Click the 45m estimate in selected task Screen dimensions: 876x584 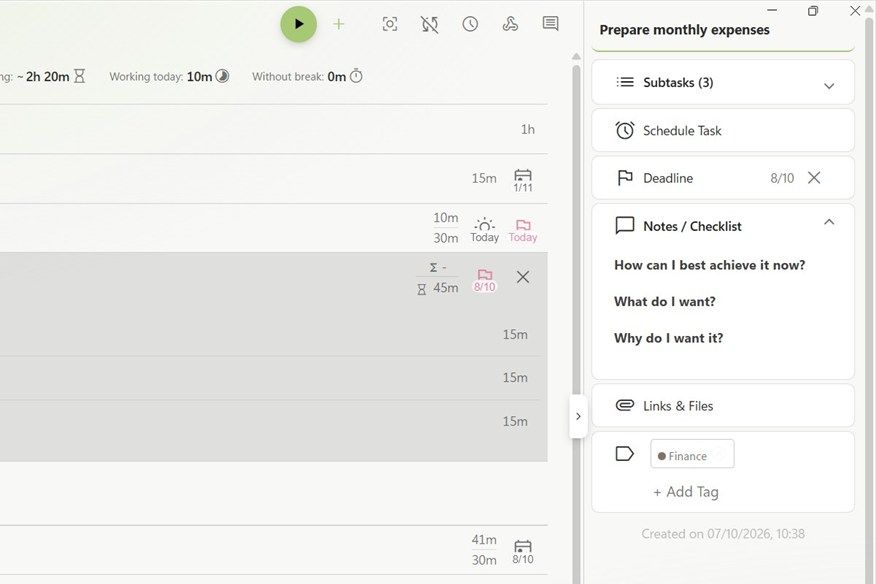[445, 288]
